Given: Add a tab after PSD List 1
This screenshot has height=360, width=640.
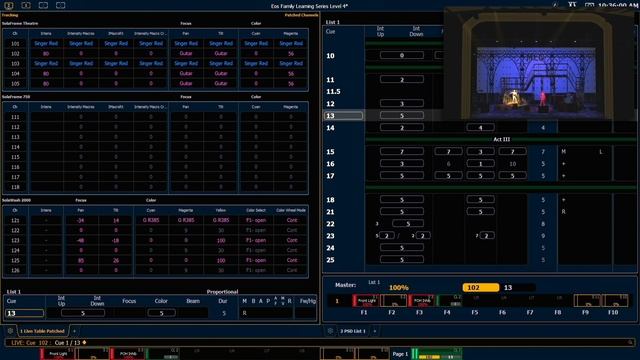Looking at the screenshot, I should coord(375,331).
